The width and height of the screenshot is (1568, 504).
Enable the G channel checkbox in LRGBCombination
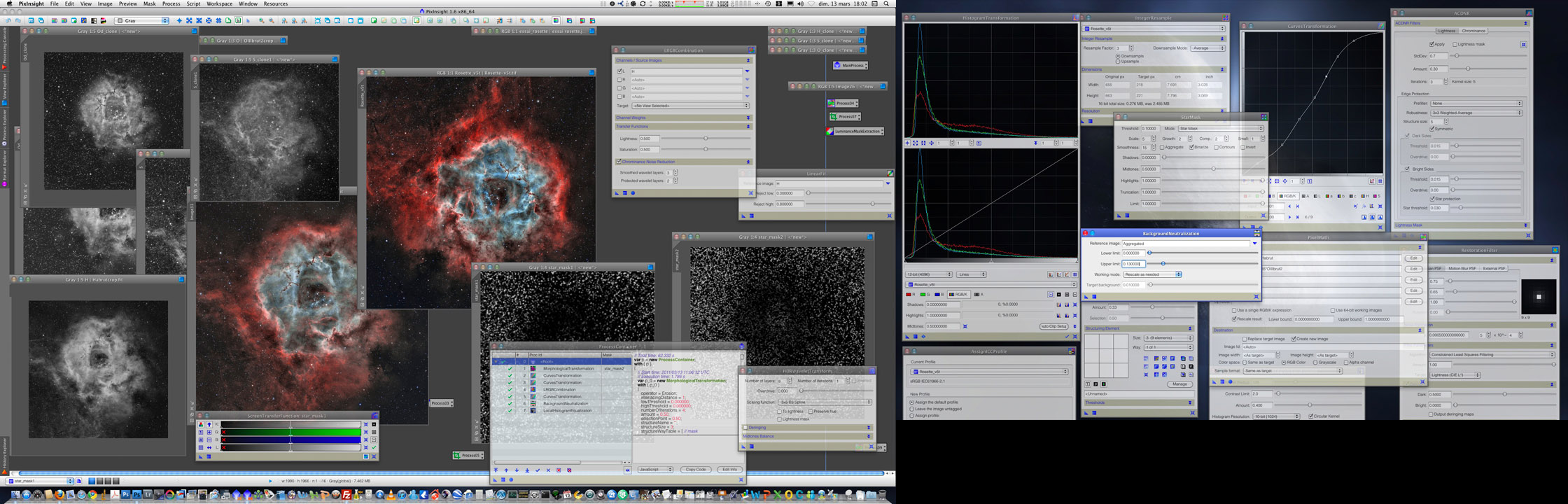pos(619,88)
